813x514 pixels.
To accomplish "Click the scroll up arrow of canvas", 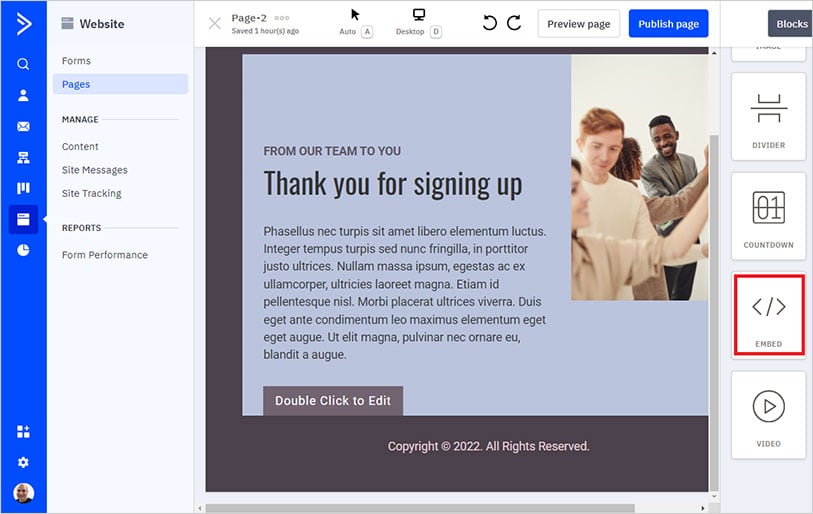I will pos(714,52).
